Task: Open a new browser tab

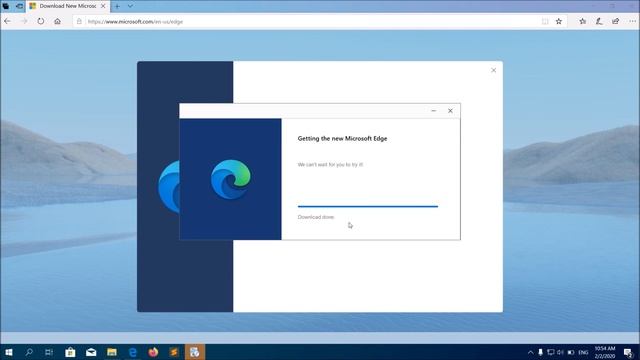Action: (x=117, y=6)
